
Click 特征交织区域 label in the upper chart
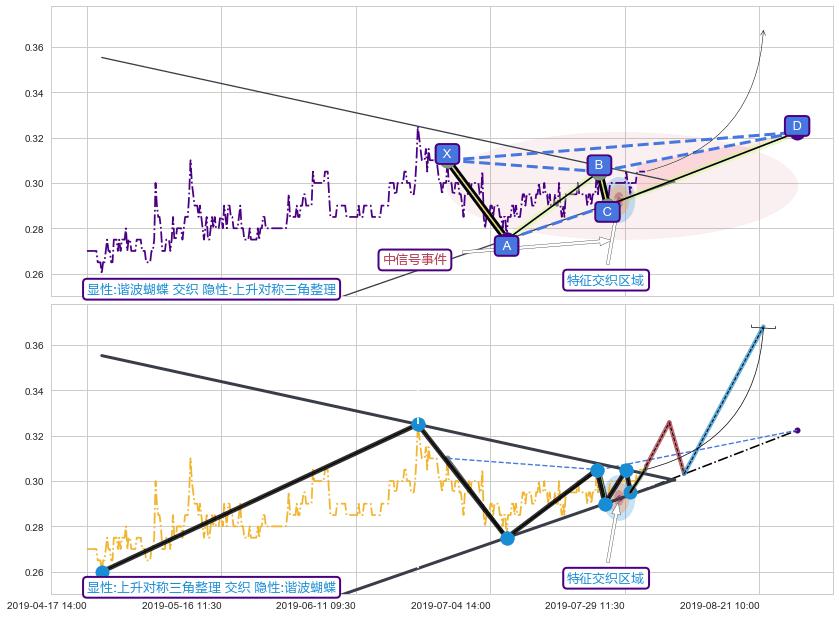click(606, 279)
